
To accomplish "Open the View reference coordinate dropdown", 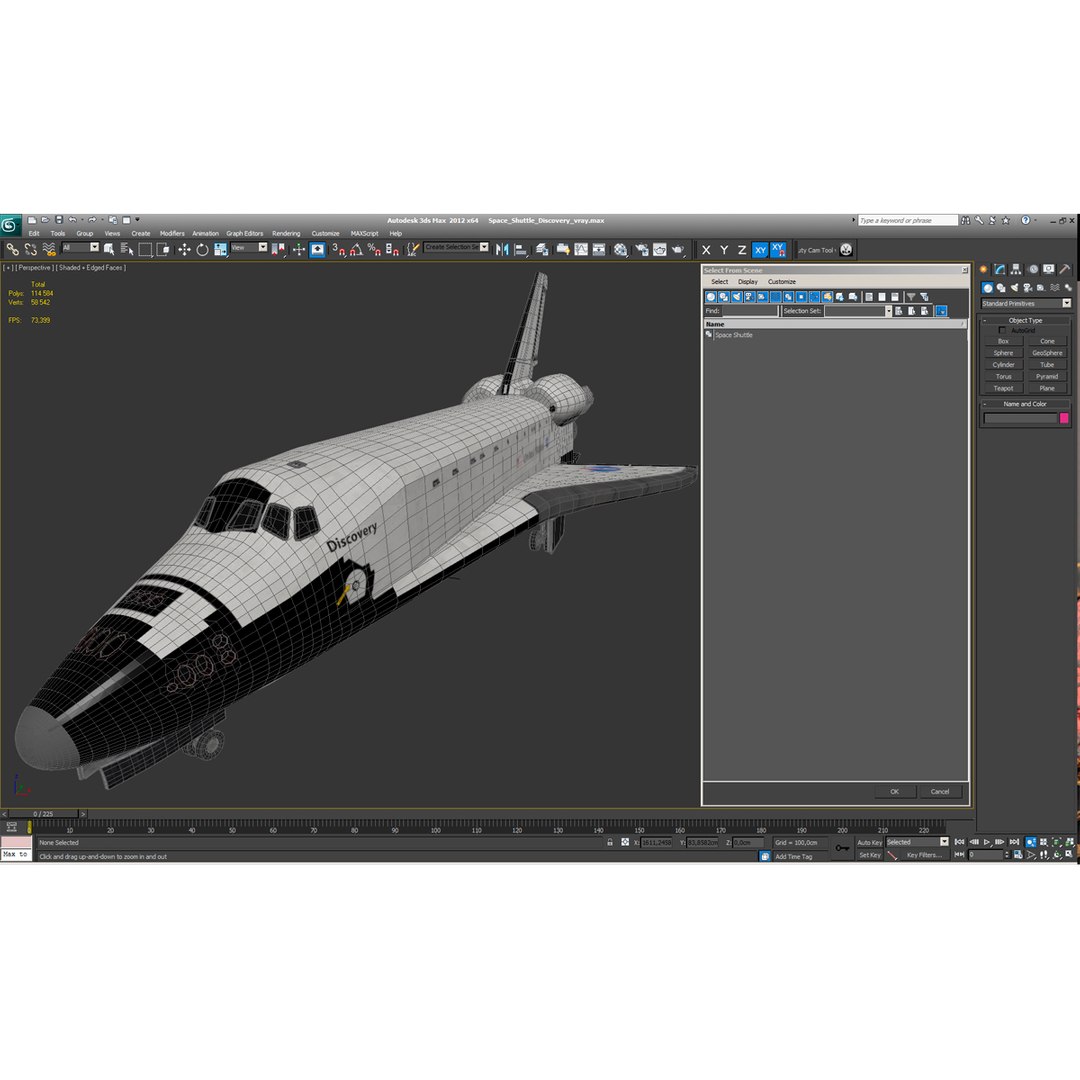I will click(x=249, y=247).
